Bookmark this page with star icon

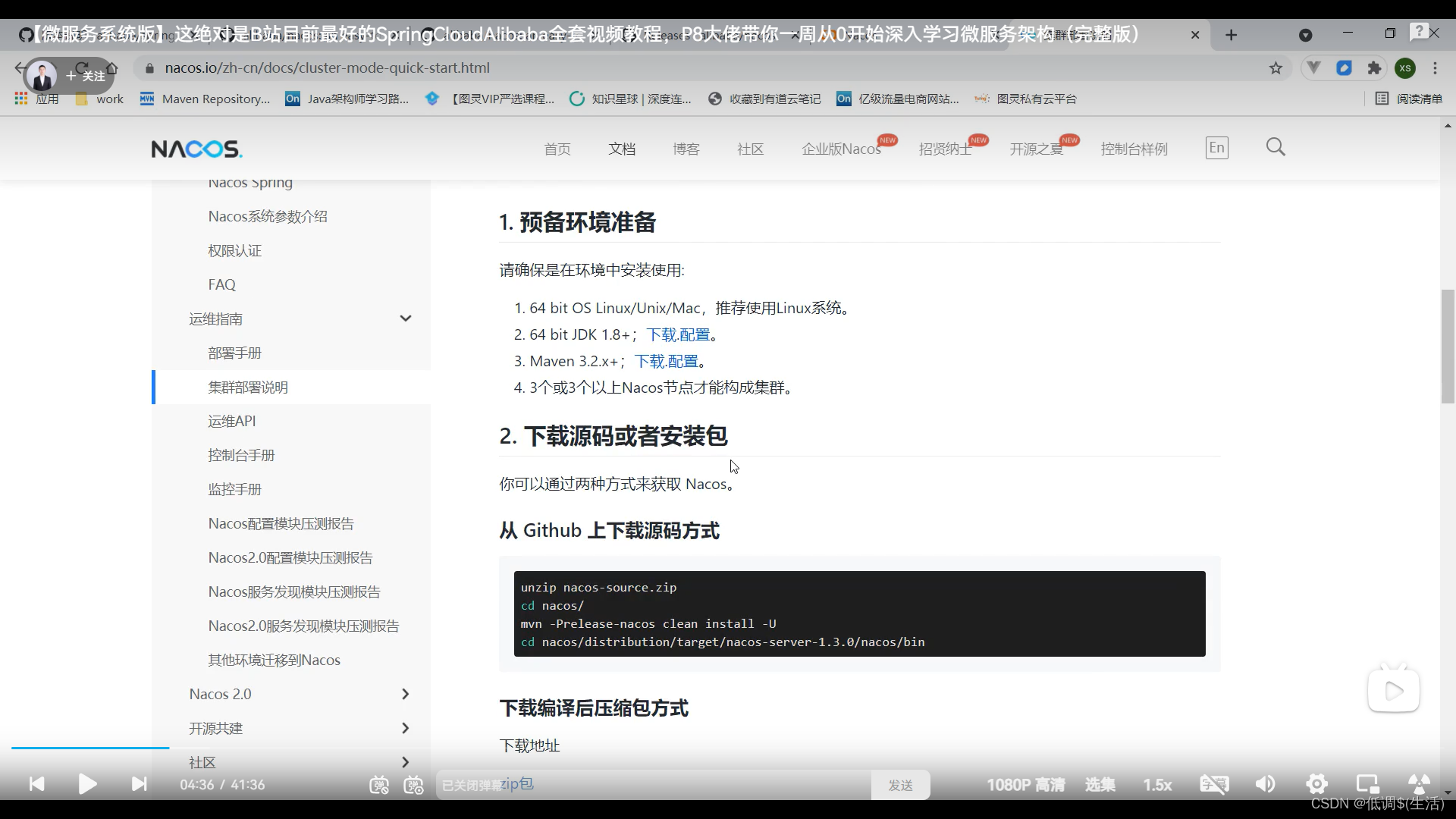click(1276, 68)
